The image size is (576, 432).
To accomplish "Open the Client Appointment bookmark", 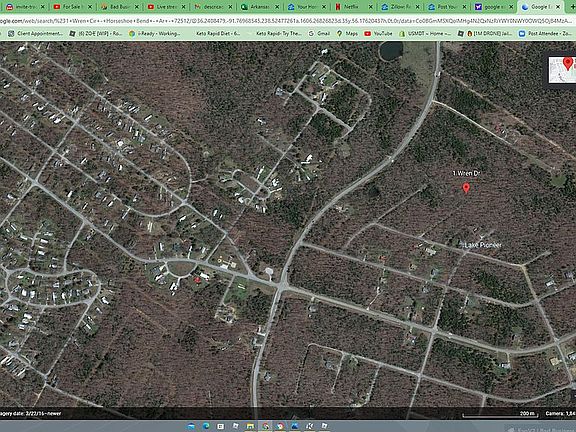I will [36, 33].
